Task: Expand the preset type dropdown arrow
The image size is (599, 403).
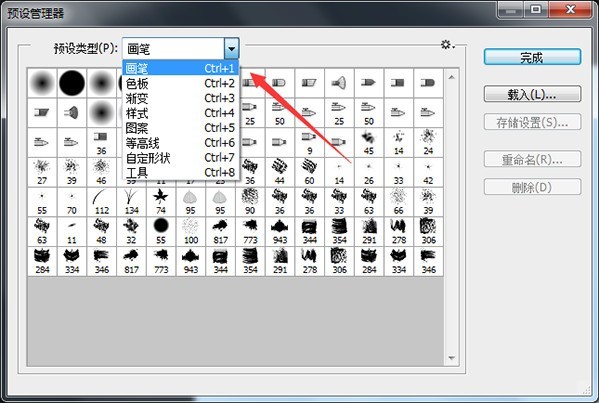Action: pos(232,49)
